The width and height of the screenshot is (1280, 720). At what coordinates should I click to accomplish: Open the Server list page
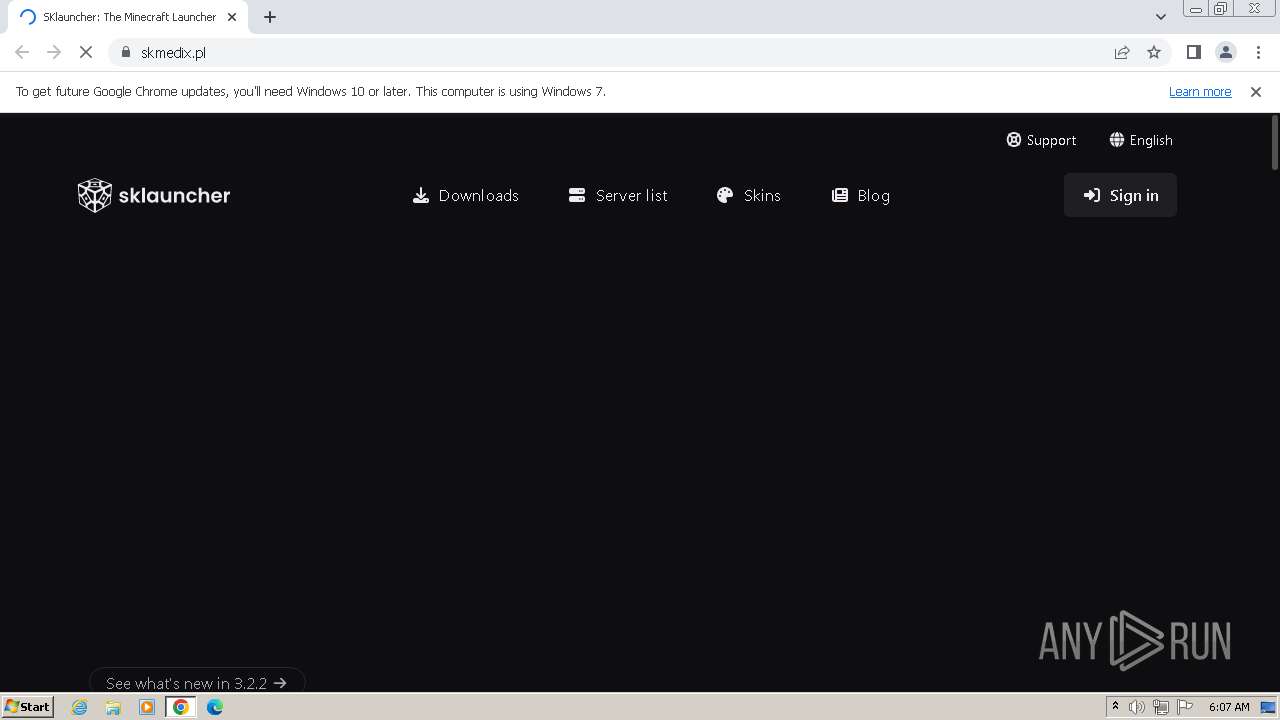(x=618, y=195)
